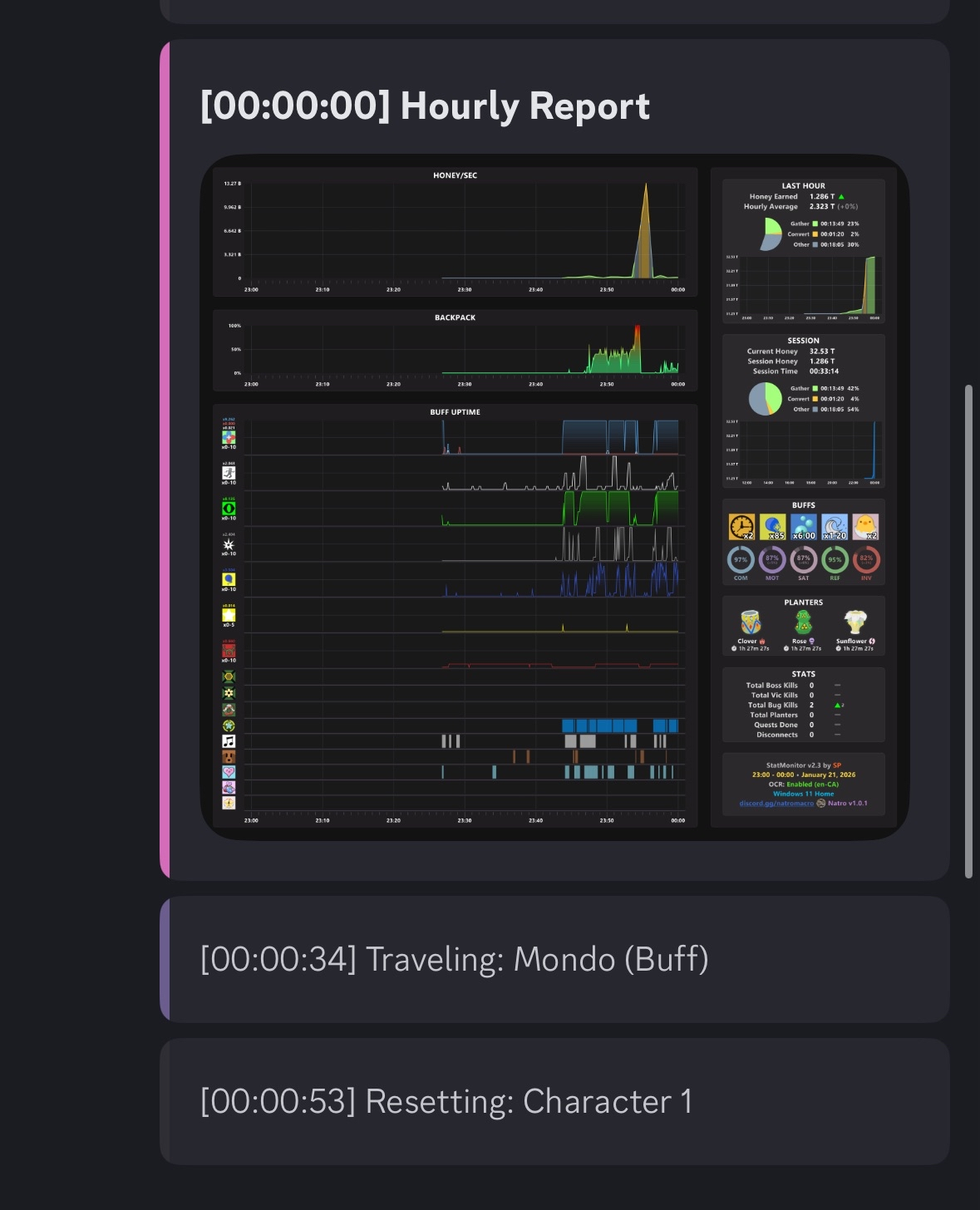Viewport: 980px width, 1210px height.
Task: Click the 'Disconnects' stat row
Action: click(795, 735)
